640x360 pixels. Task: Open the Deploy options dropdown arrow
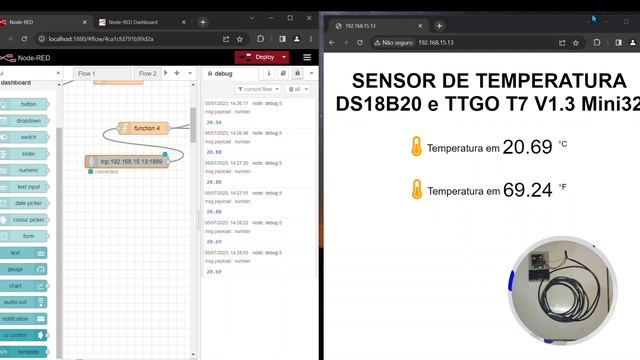click(x=284, y=57)
